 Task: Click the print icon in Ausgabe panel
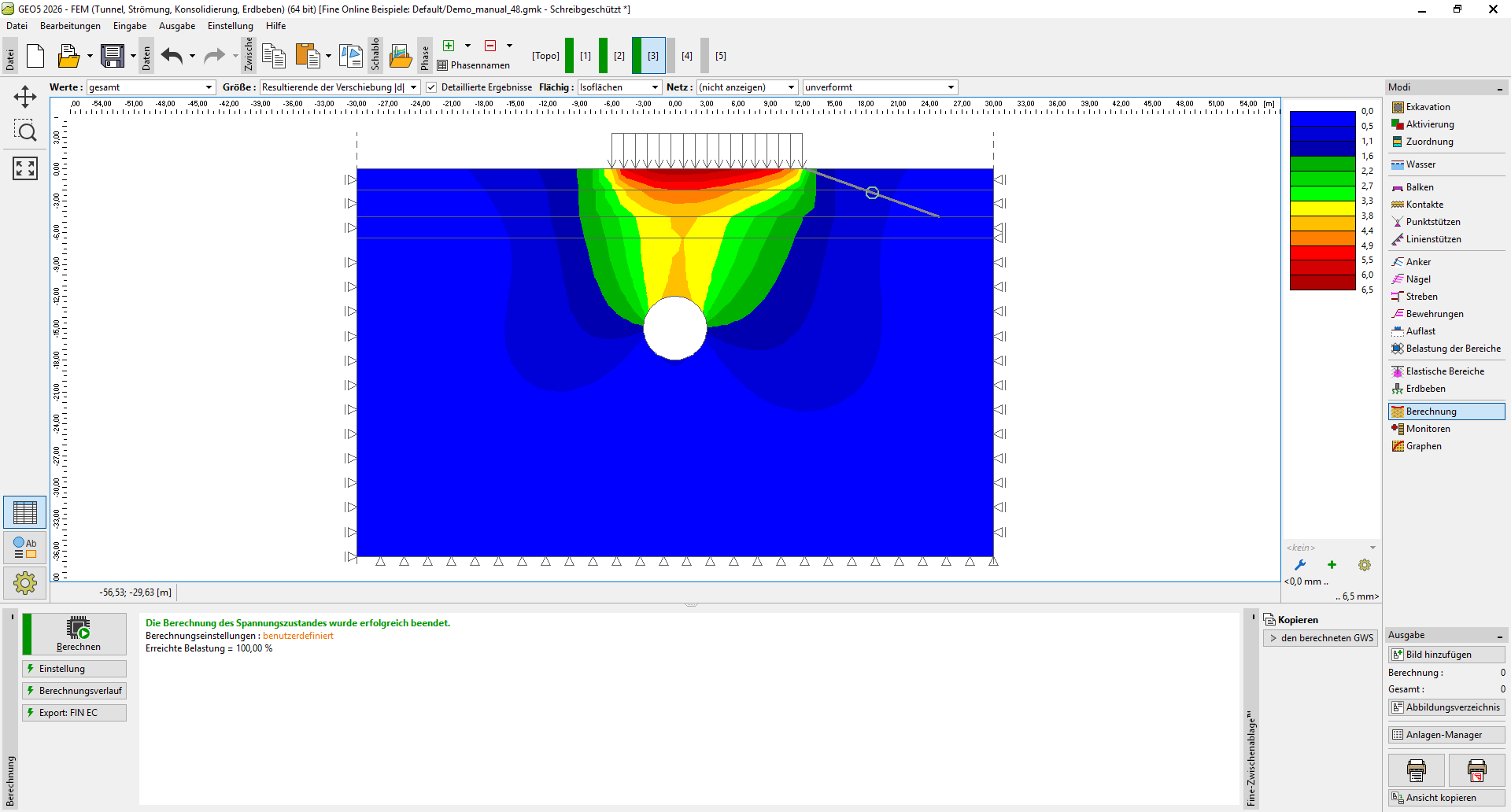pyautogui.click(x=1416, y=770)
